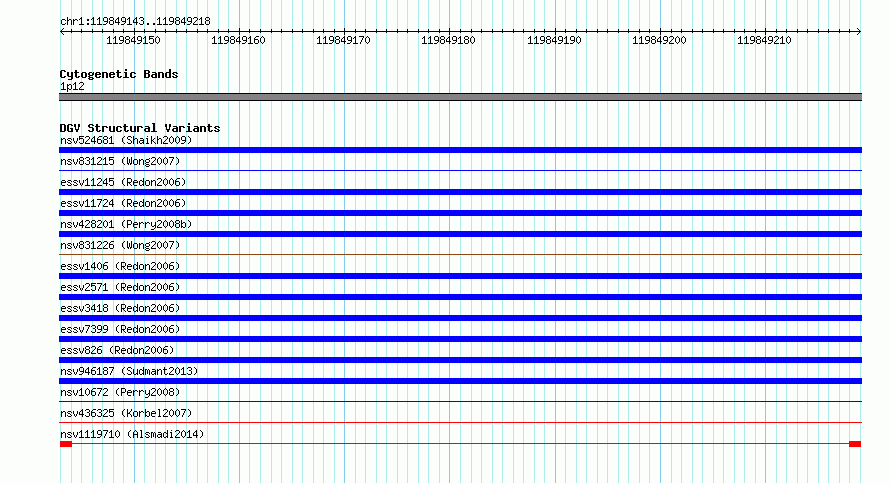
Task: Click left red block of nsv1119710
Action: coord(66,444)
